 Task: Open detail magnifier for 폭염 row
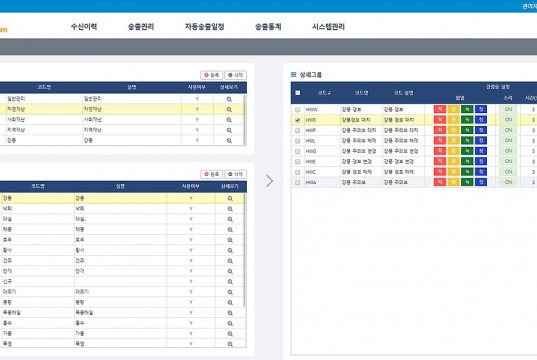(230, 344)
